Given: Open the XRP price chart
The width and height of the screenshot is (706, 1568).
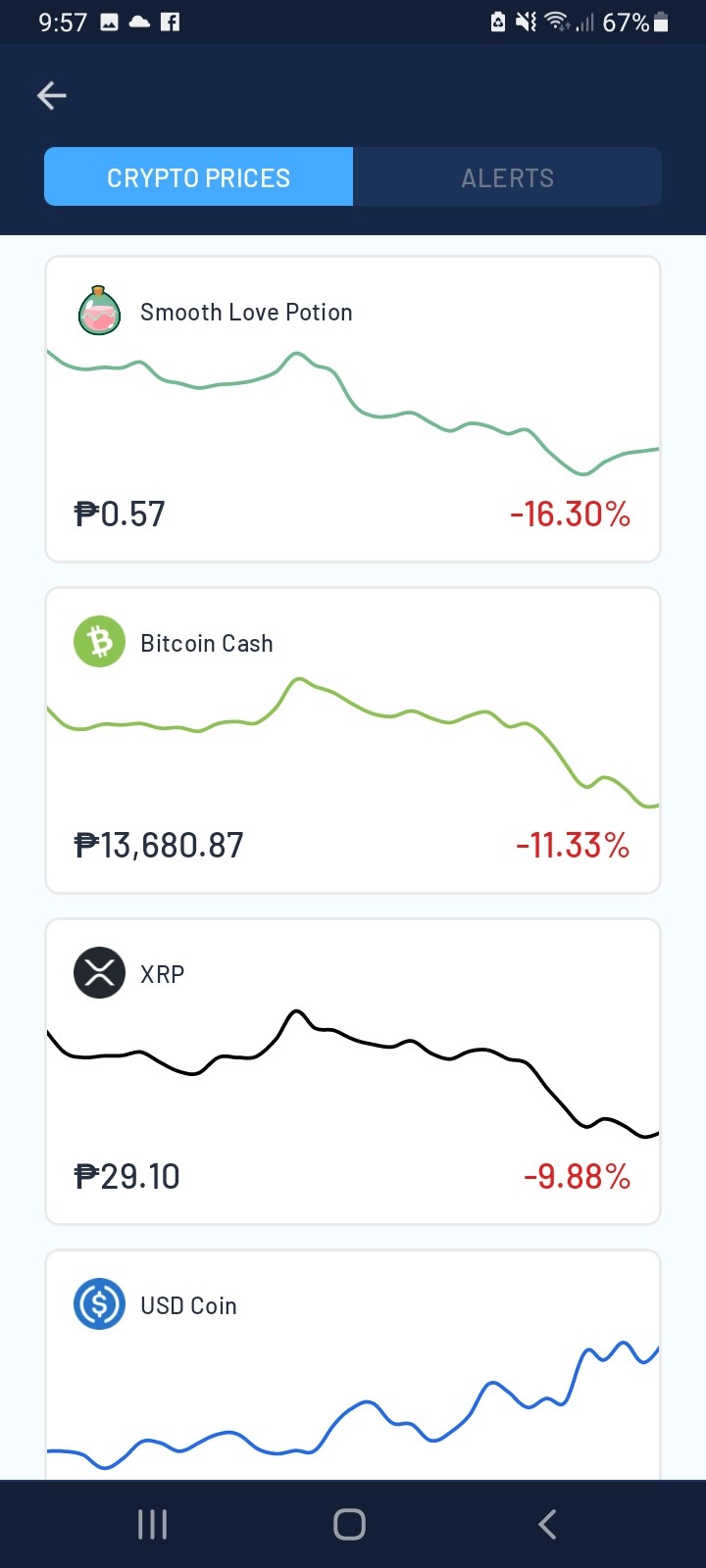Looking at the screenshot, I should coord(353,1074).
